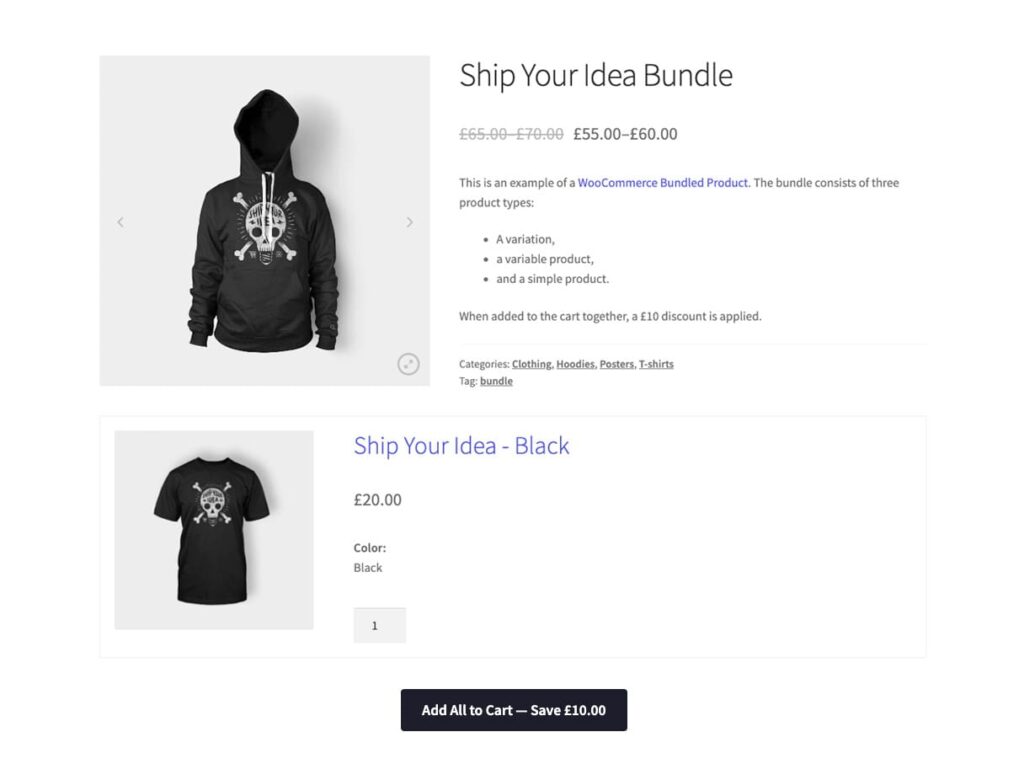The image size is (1024, 764).
Task: Select the WooCommerce Bundled Product link
Action: [x=663, y=183]
